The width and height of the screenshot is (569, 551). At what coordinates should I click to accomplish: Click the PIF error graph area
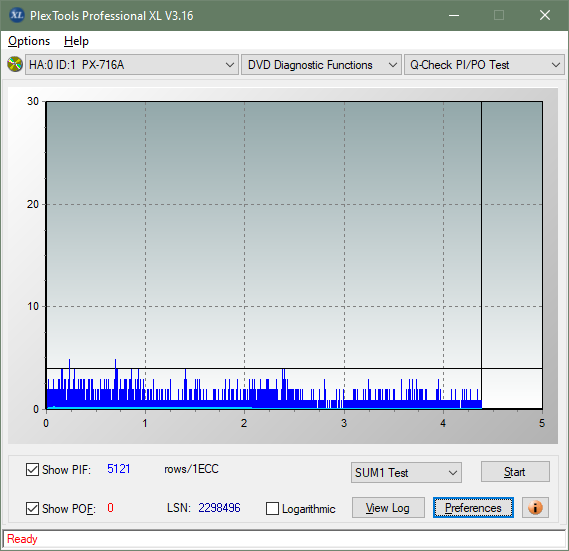294,255
